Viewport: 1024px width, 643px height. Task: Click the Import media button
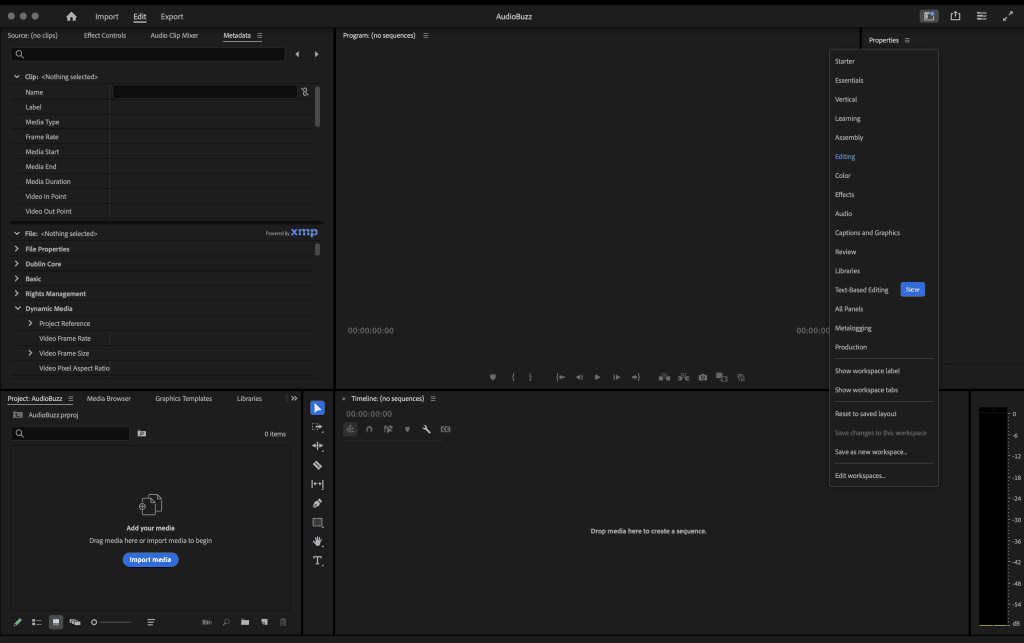coord(150,559)
